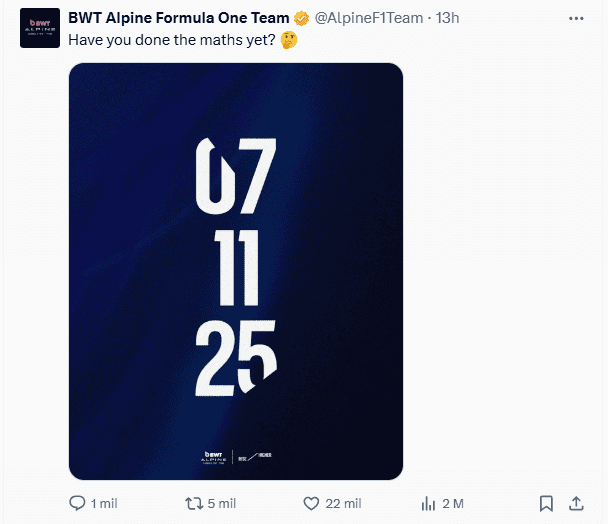Screen dimensions: 608x524
Task: Click the BWT Alpine logo inside the image
Action: click(x=212, y=456)
